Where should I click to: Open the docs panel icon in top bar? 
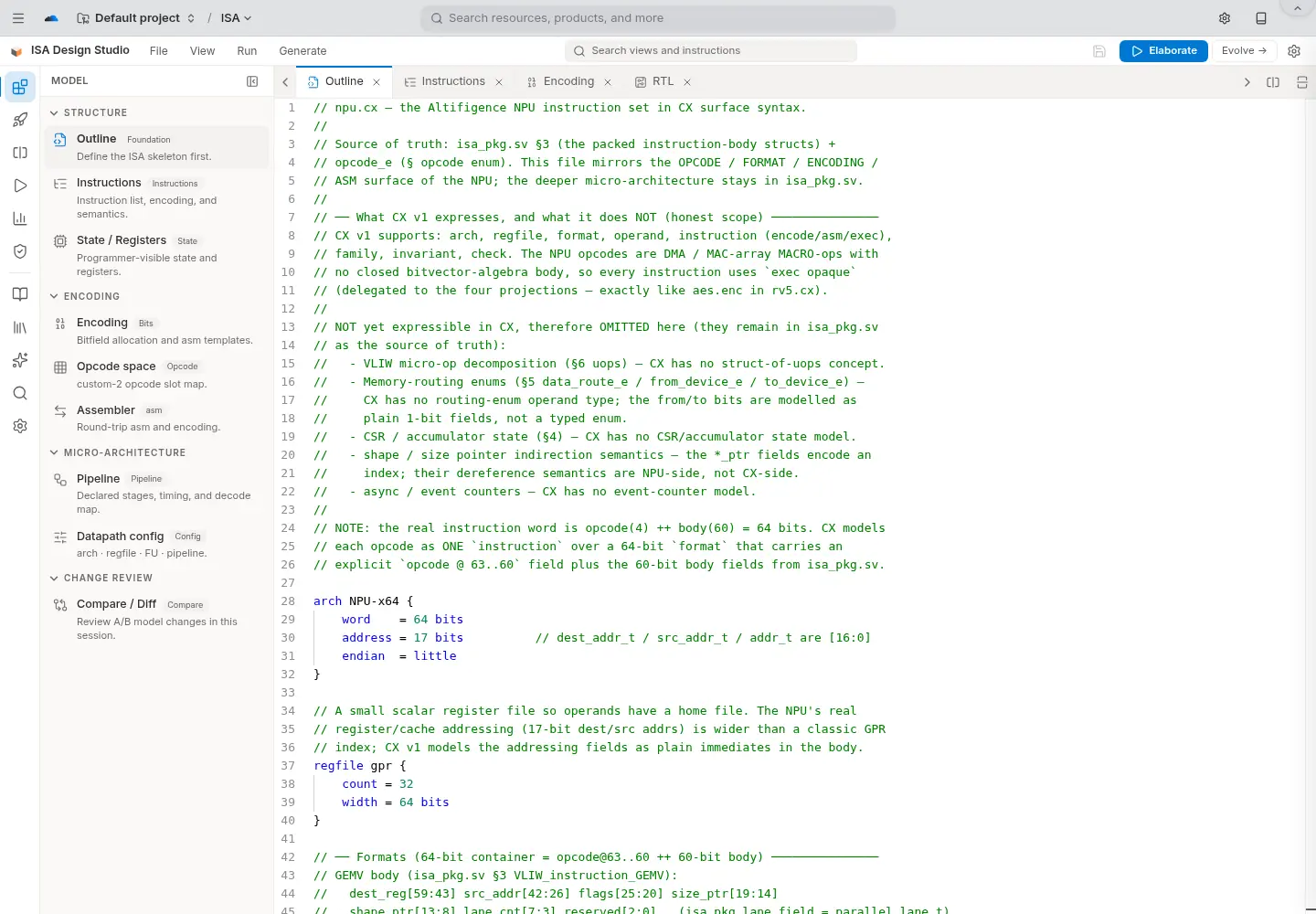click(1261, 18)
